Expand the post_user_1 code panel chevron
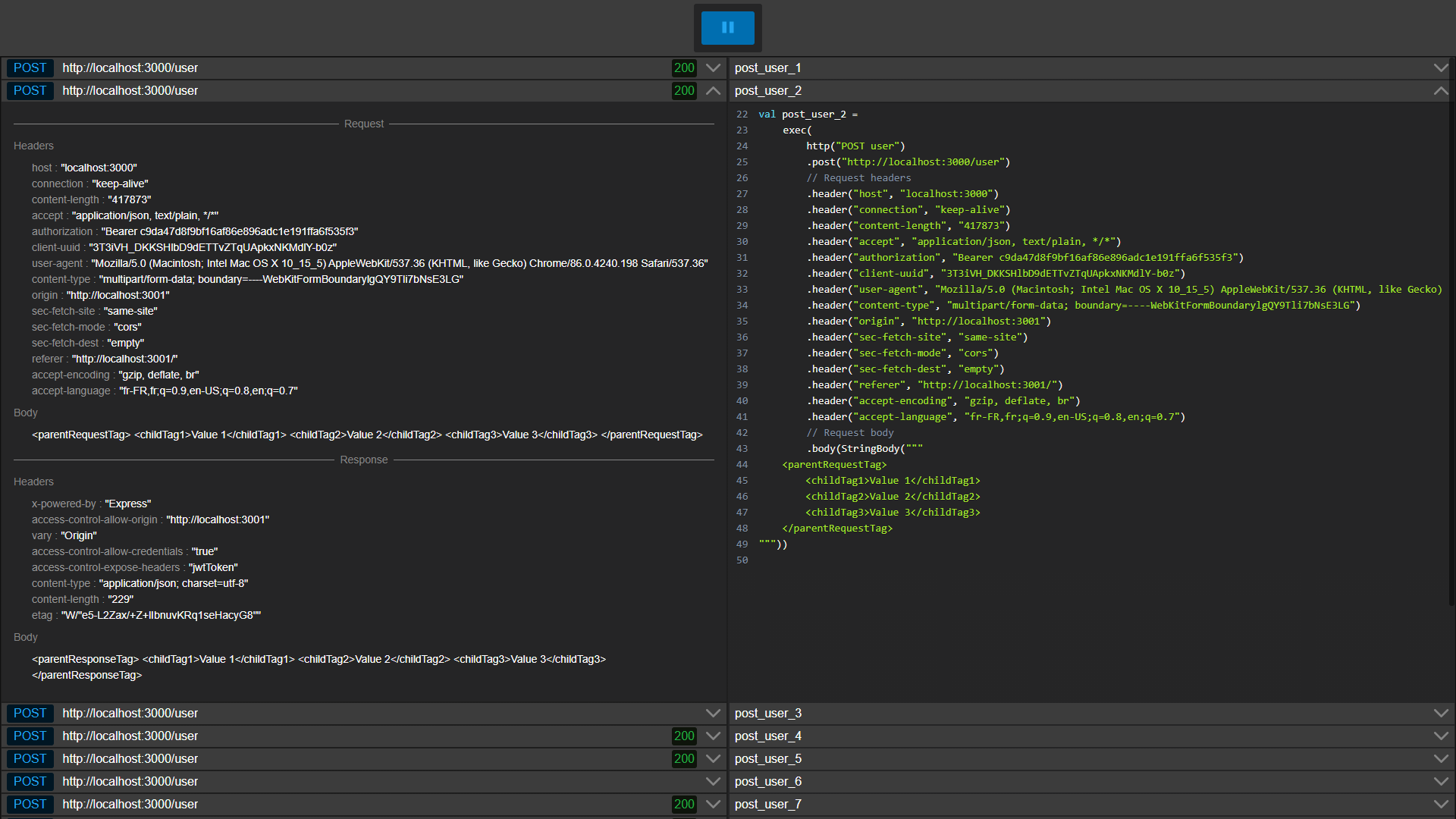The width and height of the screenshot is (1456, 819). tap(1441, 68)
